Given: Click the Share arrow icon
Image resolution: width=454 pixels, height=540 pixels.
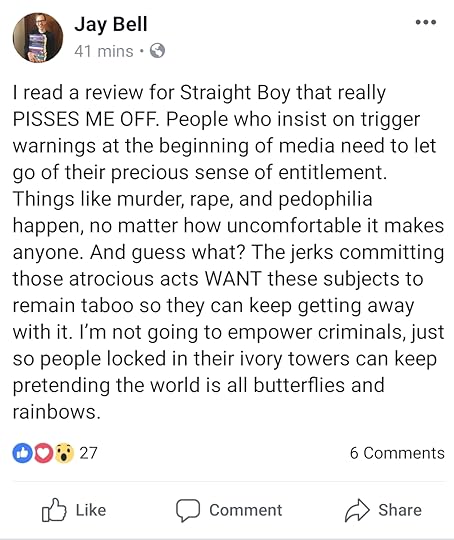Looking at the screenshot, I should point(357,510).
